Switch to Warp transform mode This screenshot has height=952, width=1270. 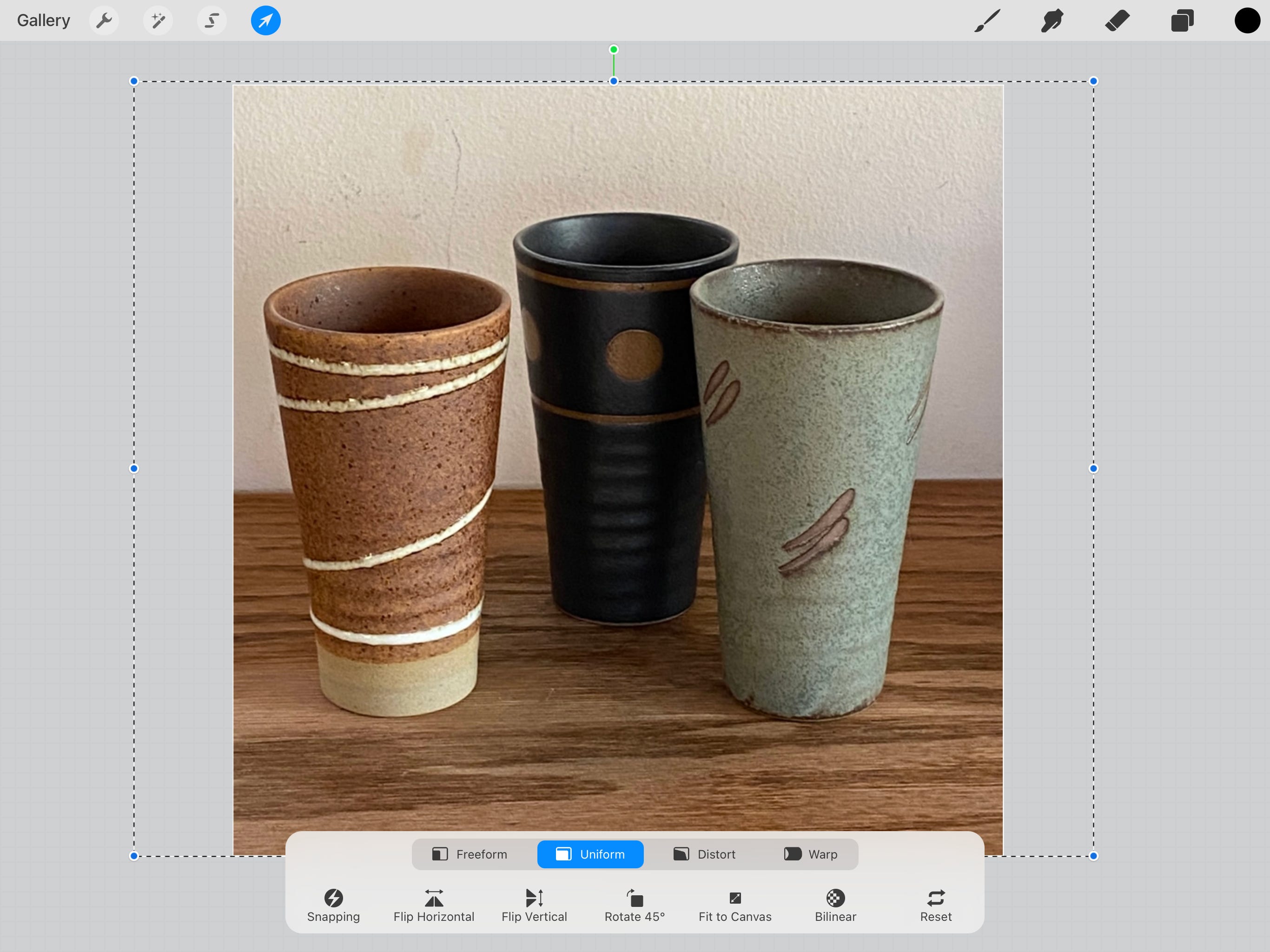coord(811,854)
